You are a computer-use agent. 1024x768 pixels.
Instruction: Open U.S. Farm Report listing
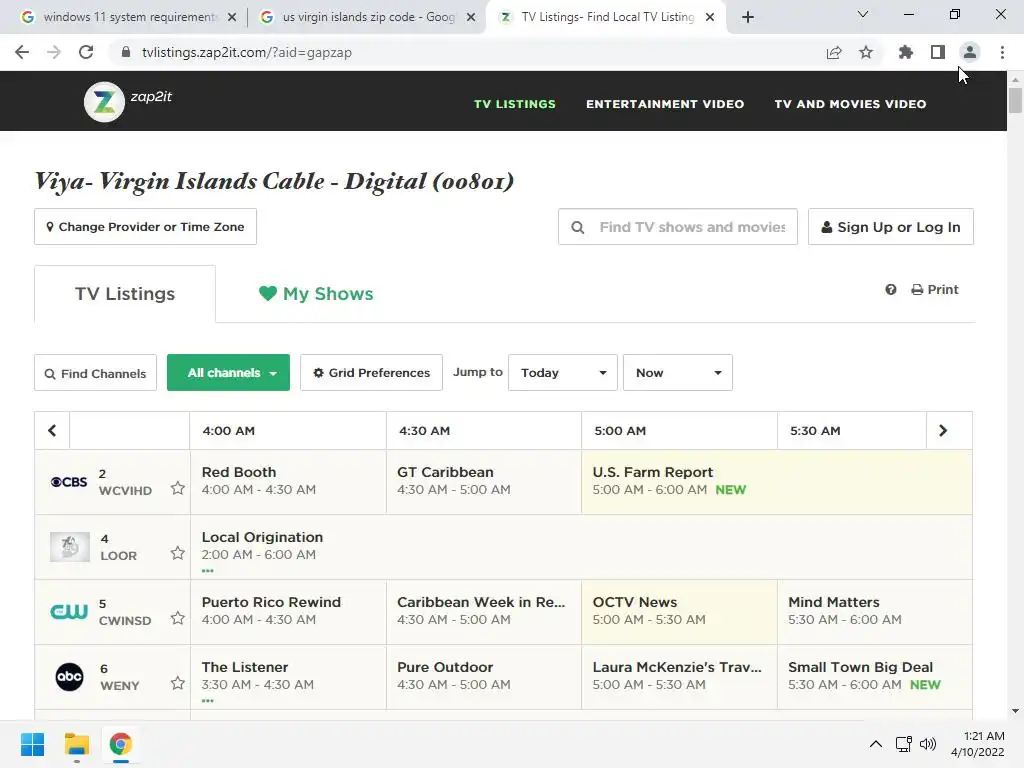click(776, 482)
